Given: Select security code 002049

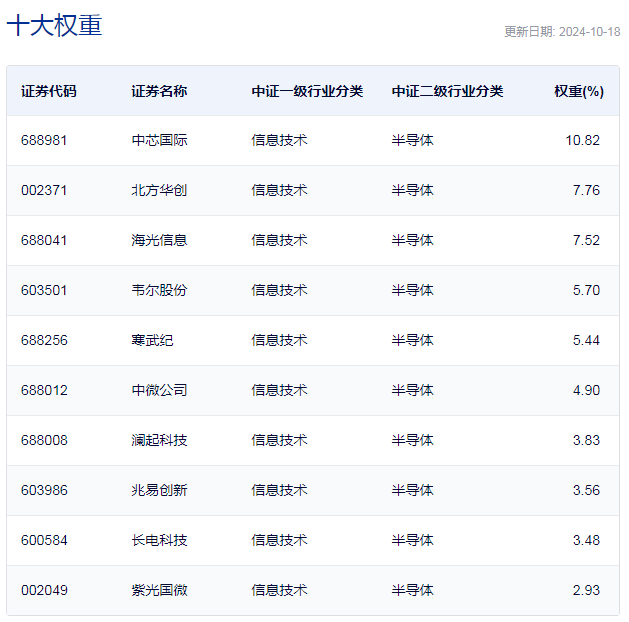Looking at the screenshot, I should pos(44,590).
